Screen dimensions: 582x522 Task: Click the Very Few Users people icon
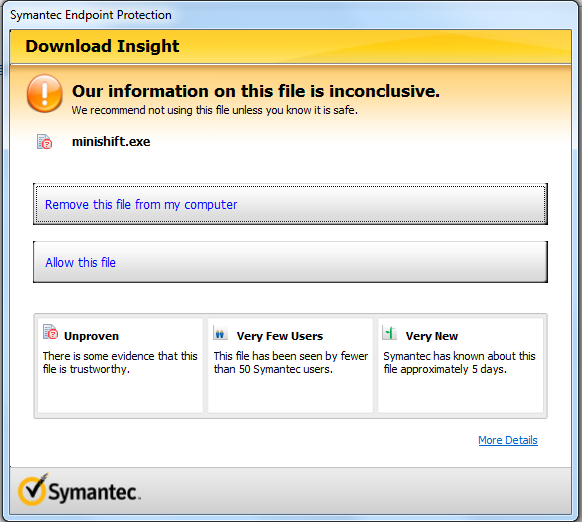[220, 333]
